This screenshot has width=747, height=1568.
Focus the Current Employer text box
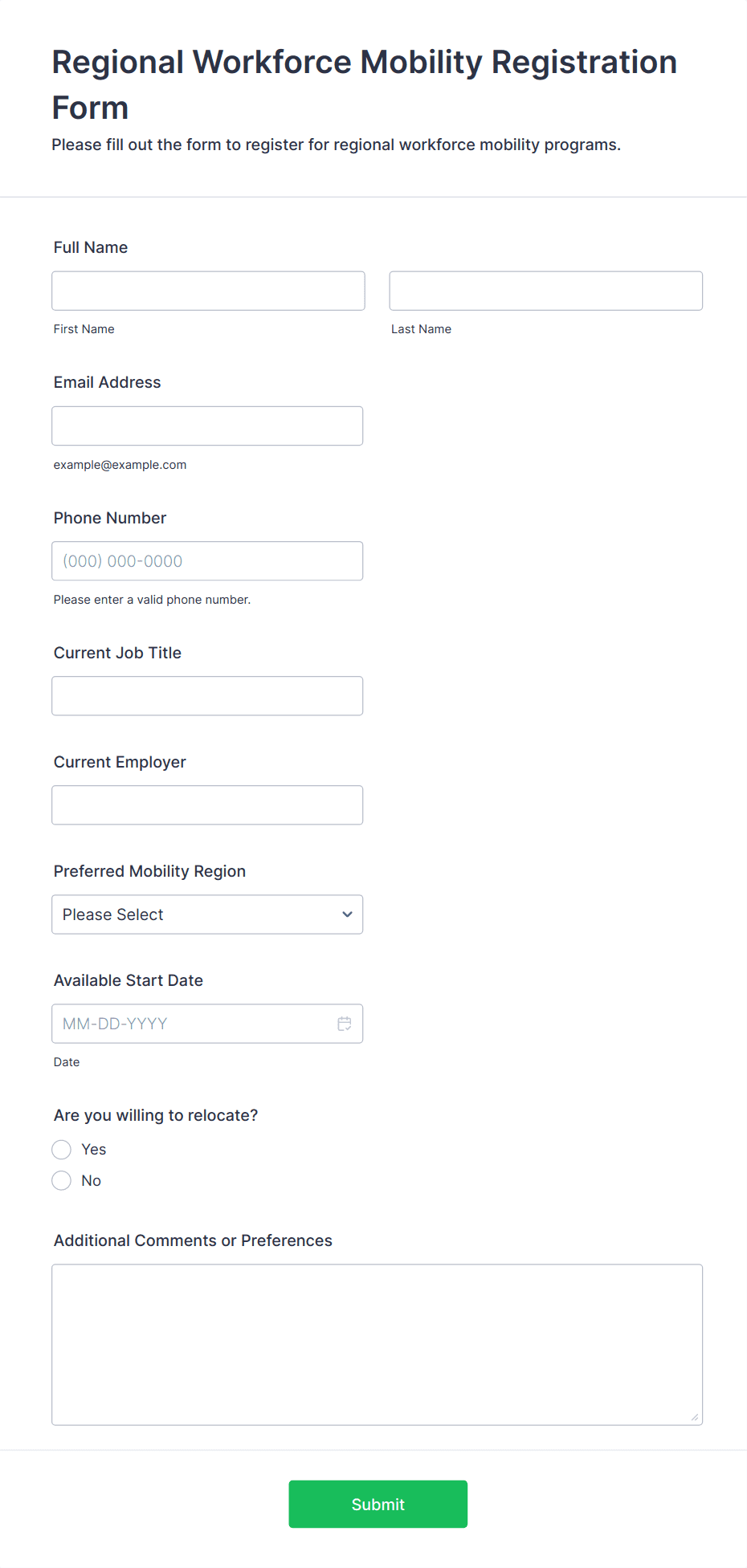pyautogui.click(x=207, y=805)
